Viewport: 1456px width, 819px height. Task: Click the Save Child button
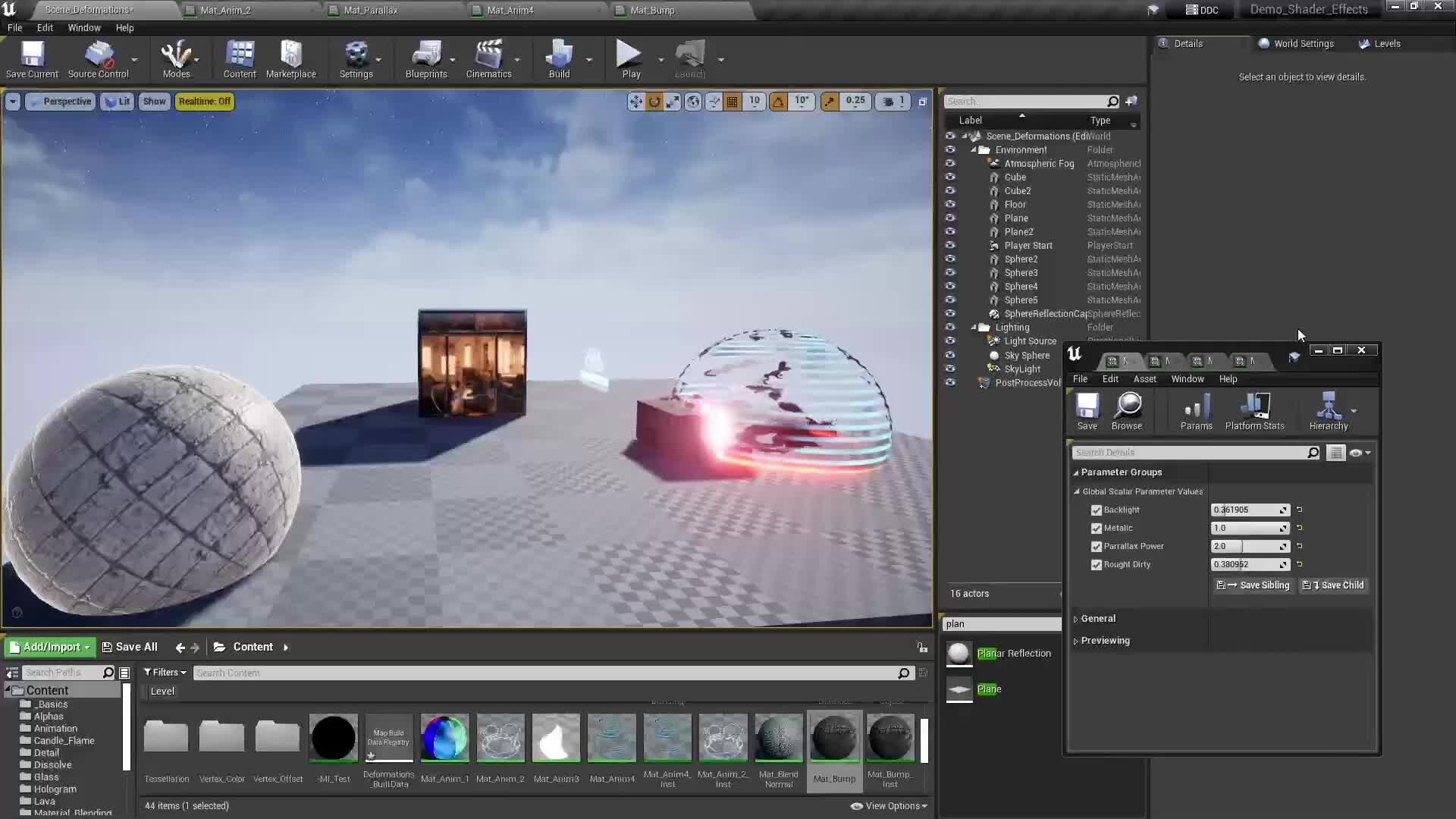[1332, 585]
